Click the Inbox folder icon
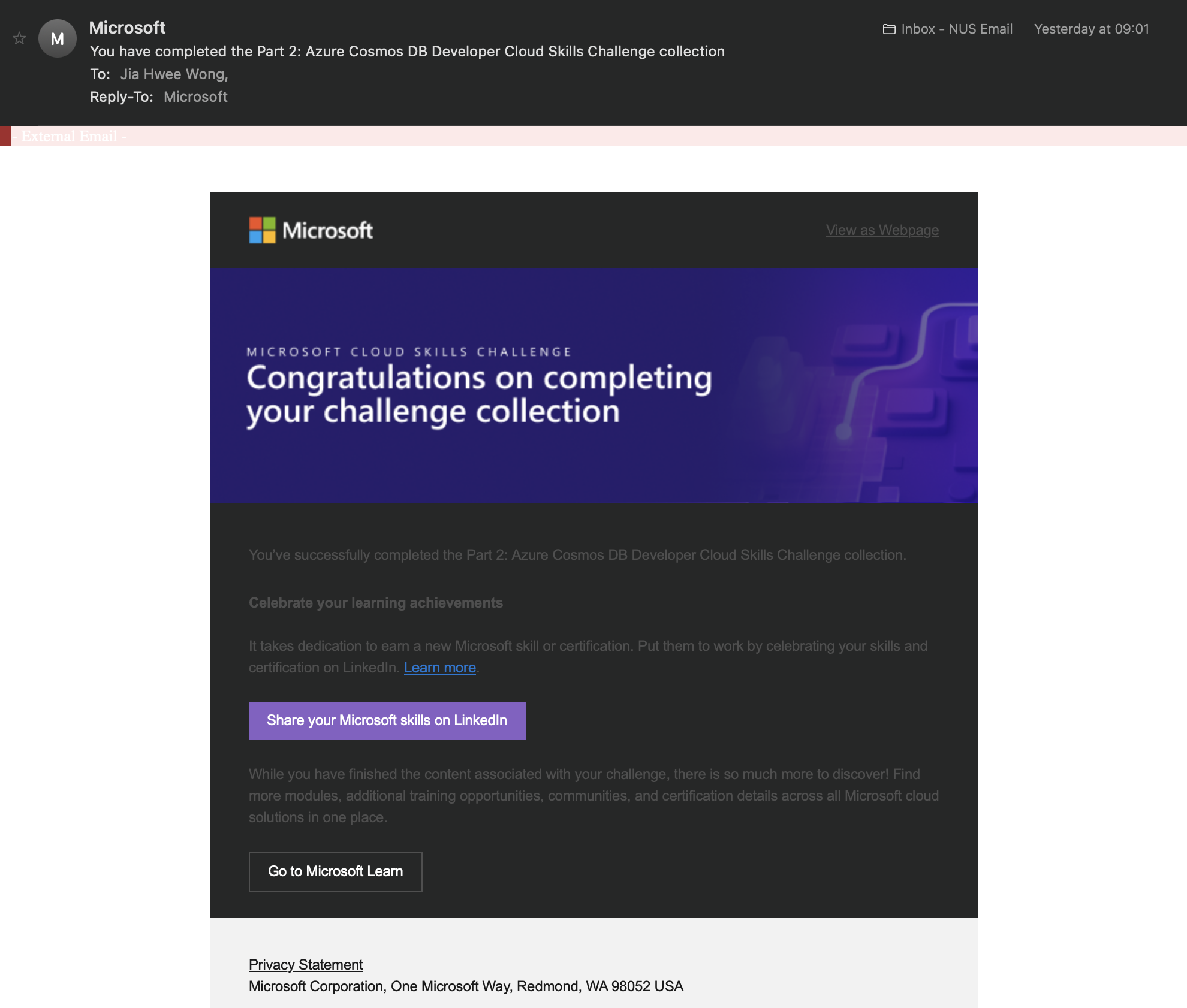This screenshot has height=1008, width=1187. point(889,29)
